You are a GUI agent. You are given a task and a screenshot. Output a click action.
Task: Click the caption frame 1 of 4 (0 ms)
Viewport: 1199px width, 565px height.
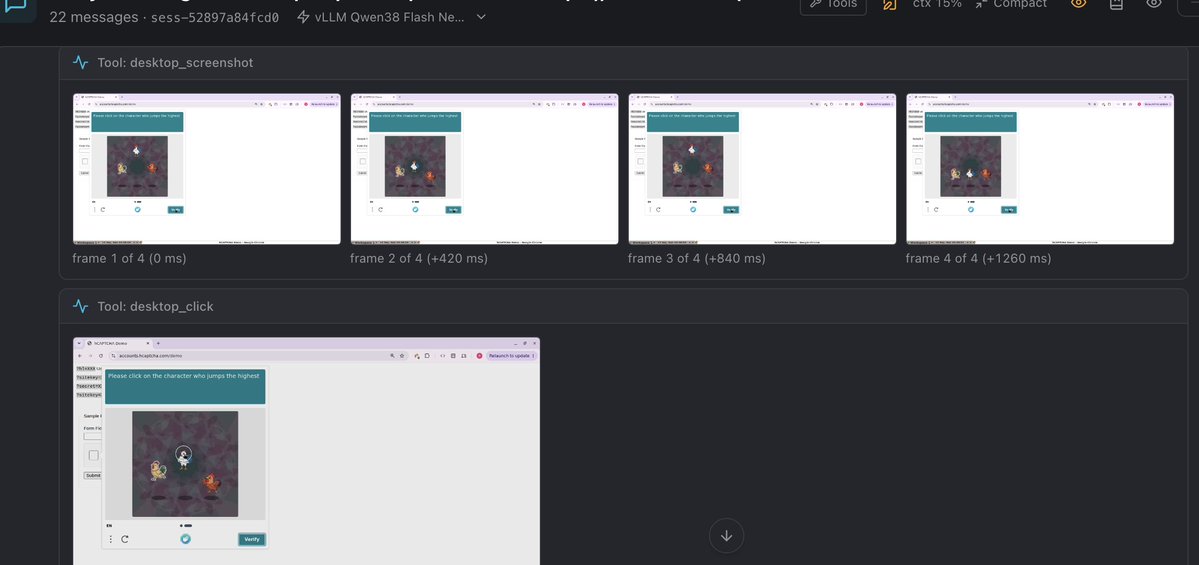pos(129,258)
